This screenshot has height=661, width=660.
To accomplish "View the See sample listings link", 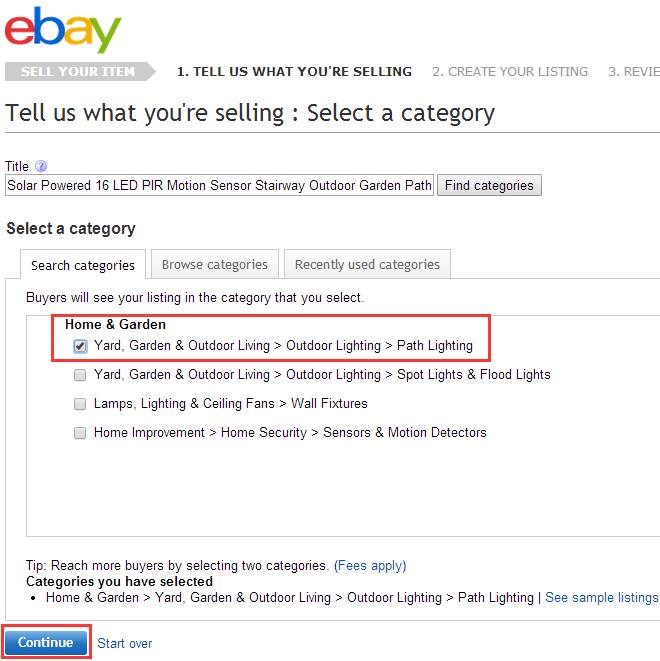I will 601,597.
